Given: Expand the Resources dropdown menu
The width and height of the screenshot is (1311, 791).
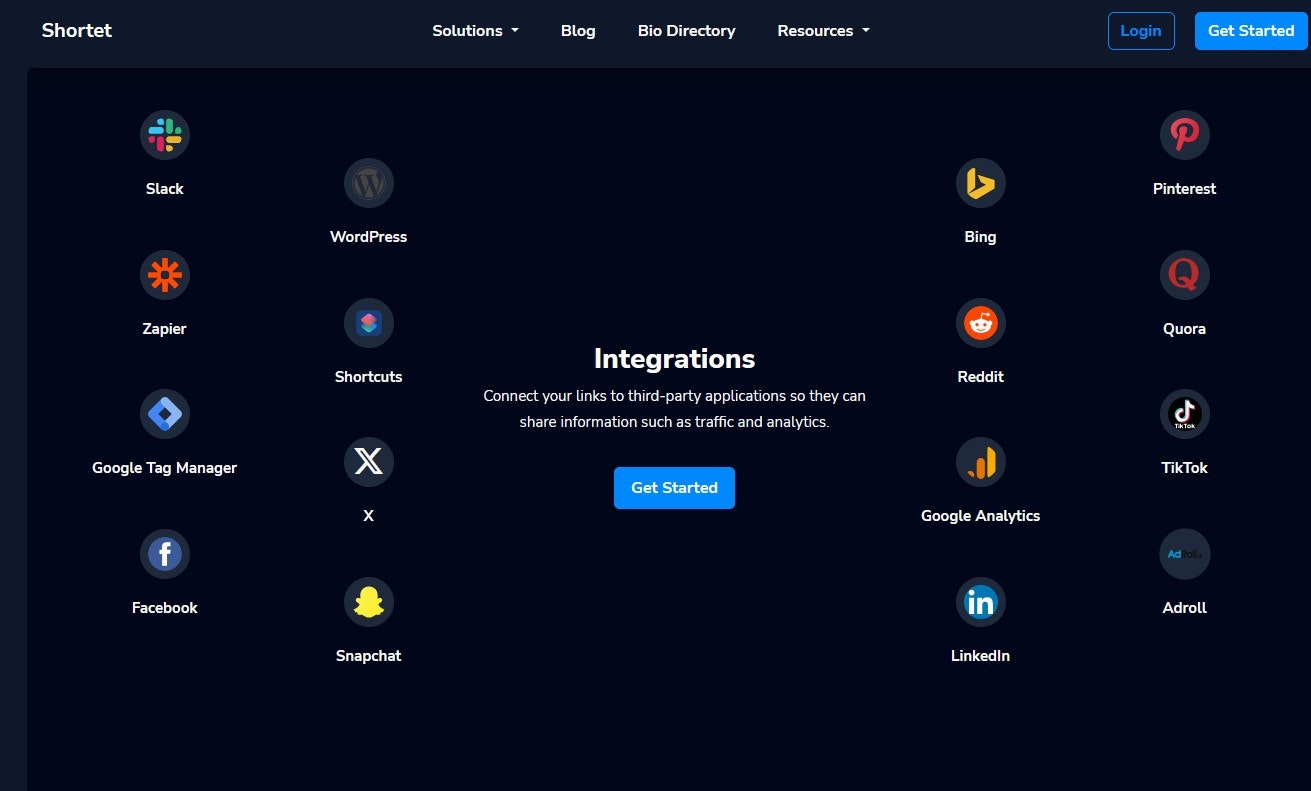Looking at the screenshot, I should pyautogui.click(x=823, y=31).
